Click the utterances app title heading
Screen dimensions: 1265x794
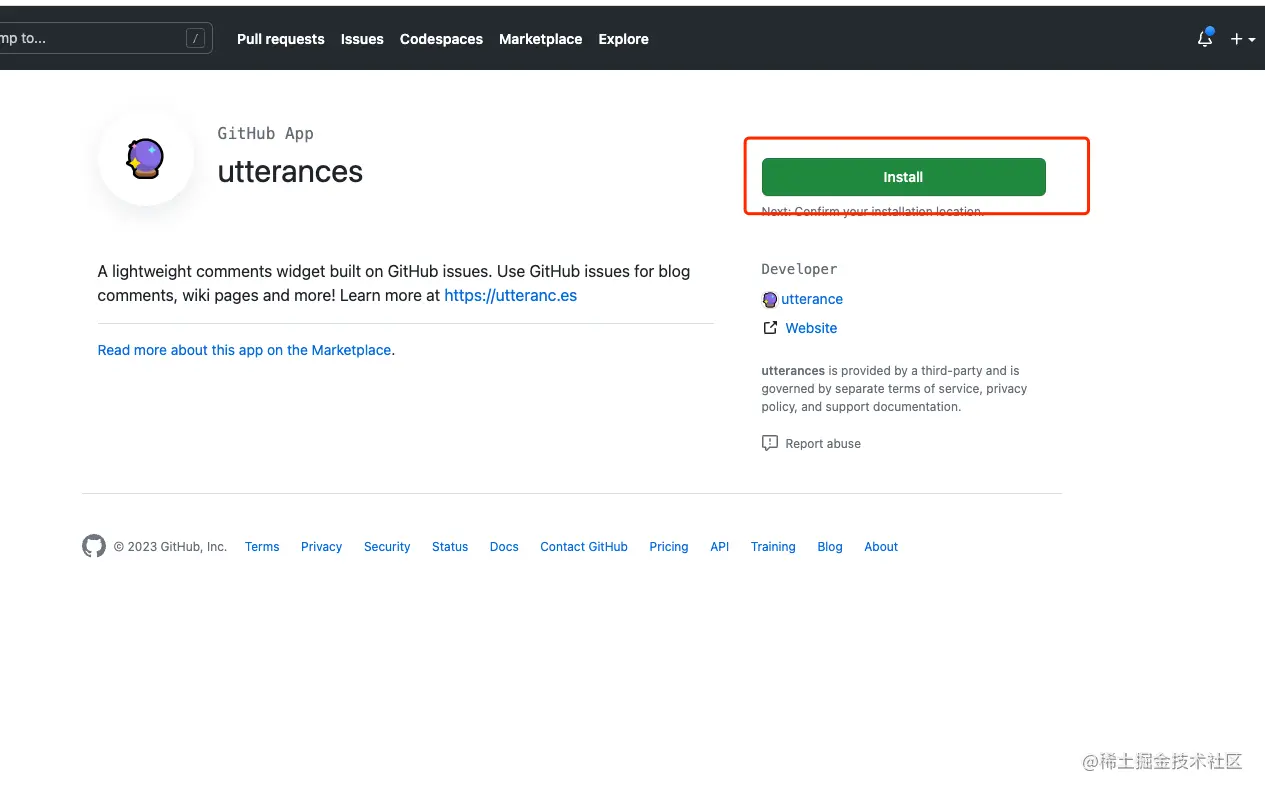(x=290, y=172)
